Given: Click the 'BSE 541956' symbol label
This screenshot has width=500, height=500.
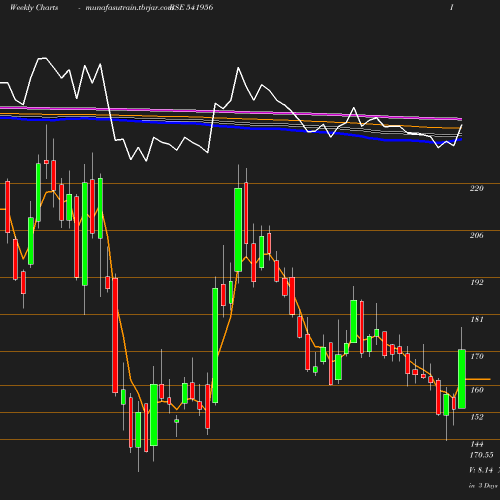Looking at the screenshot, I should (x=192, y=7).
